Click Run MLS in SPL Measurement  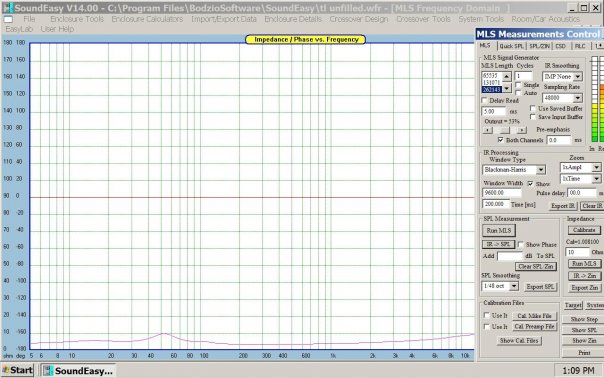point(499,230)
